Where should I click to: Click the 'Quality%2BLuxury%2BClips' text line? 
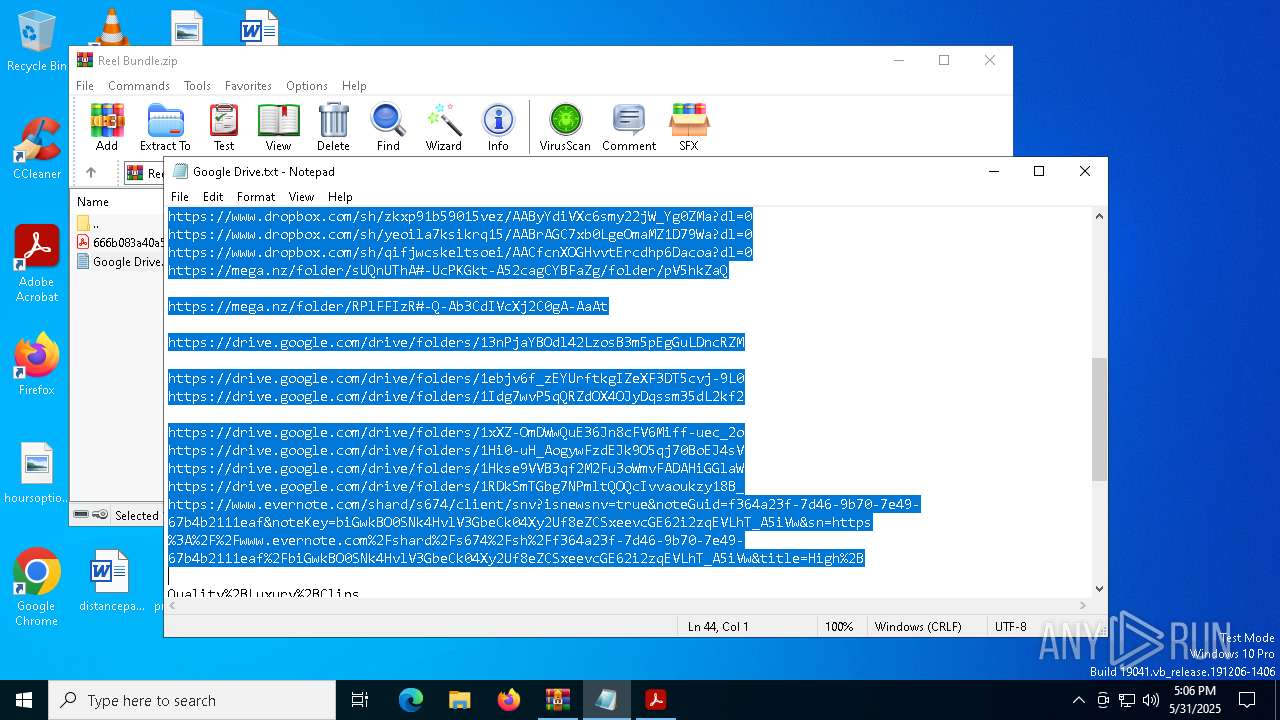pos(263,593)
